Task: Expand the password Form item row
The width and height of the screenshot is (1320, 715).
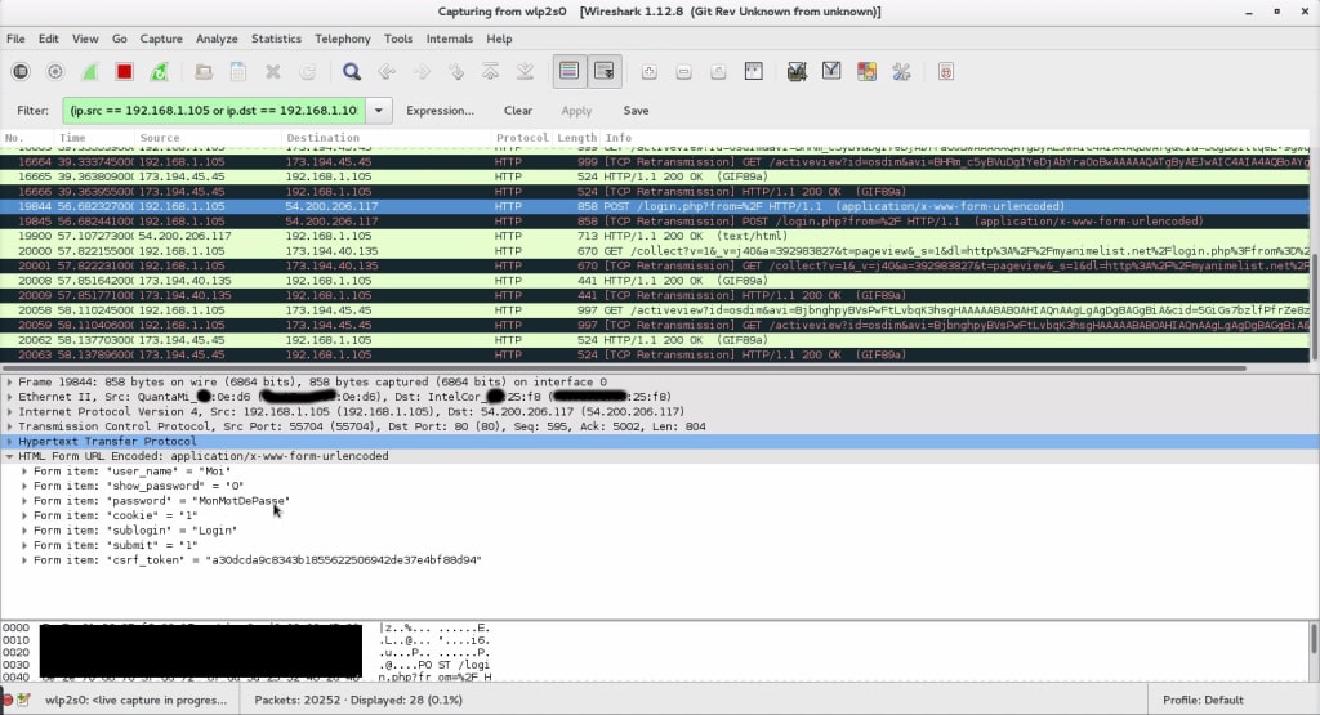Action: 24,500
